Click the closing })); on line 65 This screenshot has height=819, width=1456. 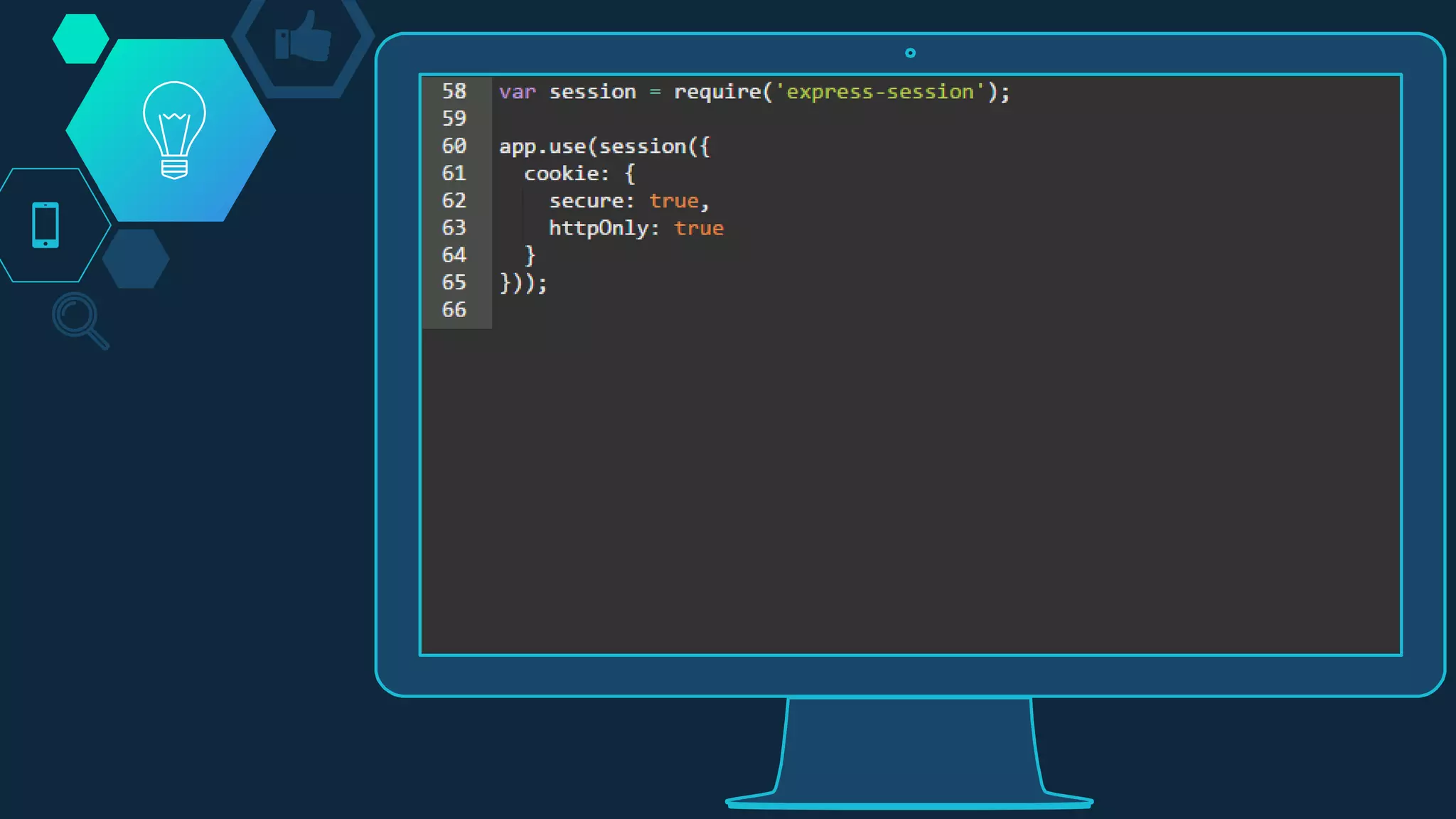(x=523, y=284)
